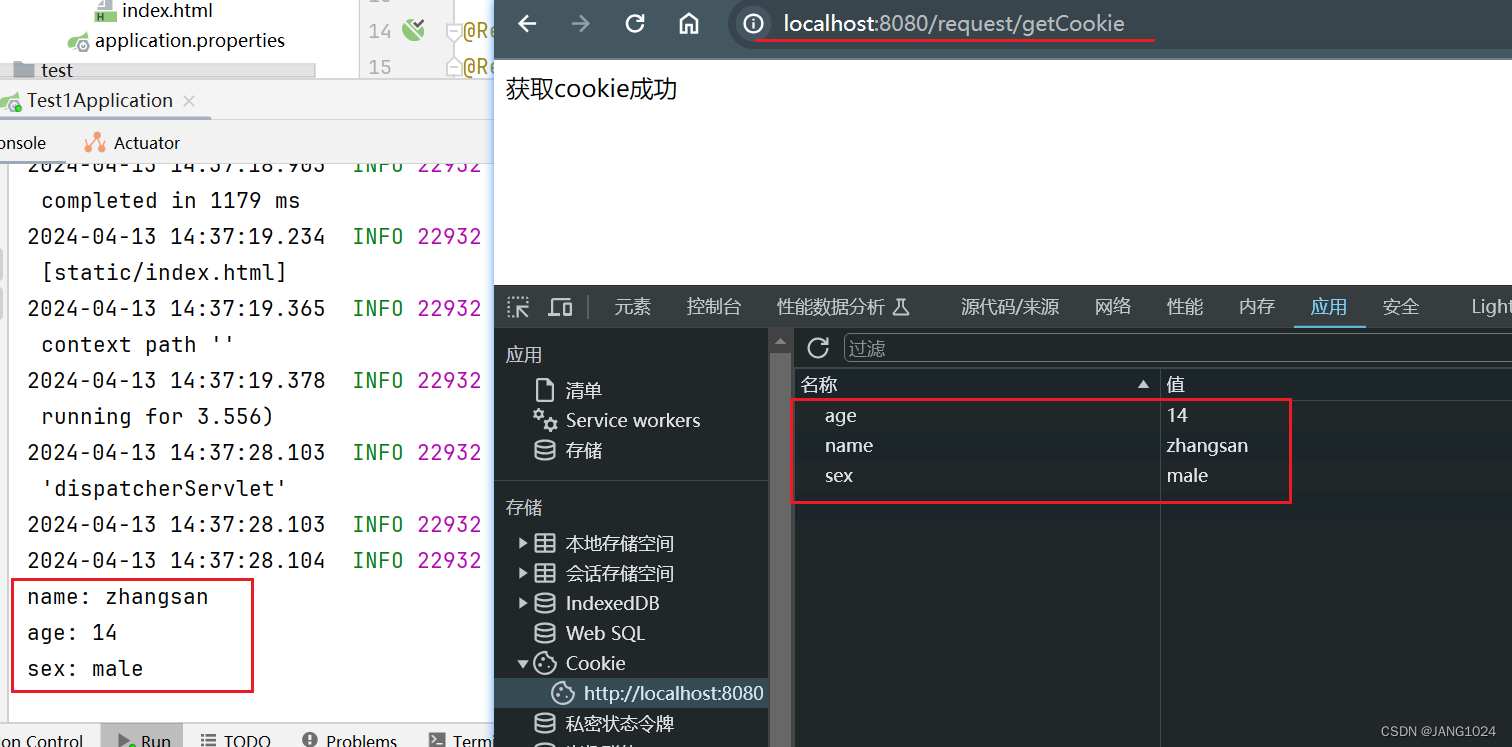
Task: Switch to the Console tab in IntelliJ
Action: click(x=22, y=143)
